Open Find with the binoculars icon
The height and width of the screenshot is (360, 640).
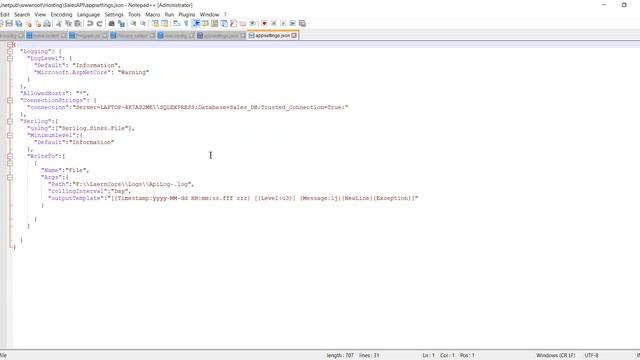coord(111,24)
